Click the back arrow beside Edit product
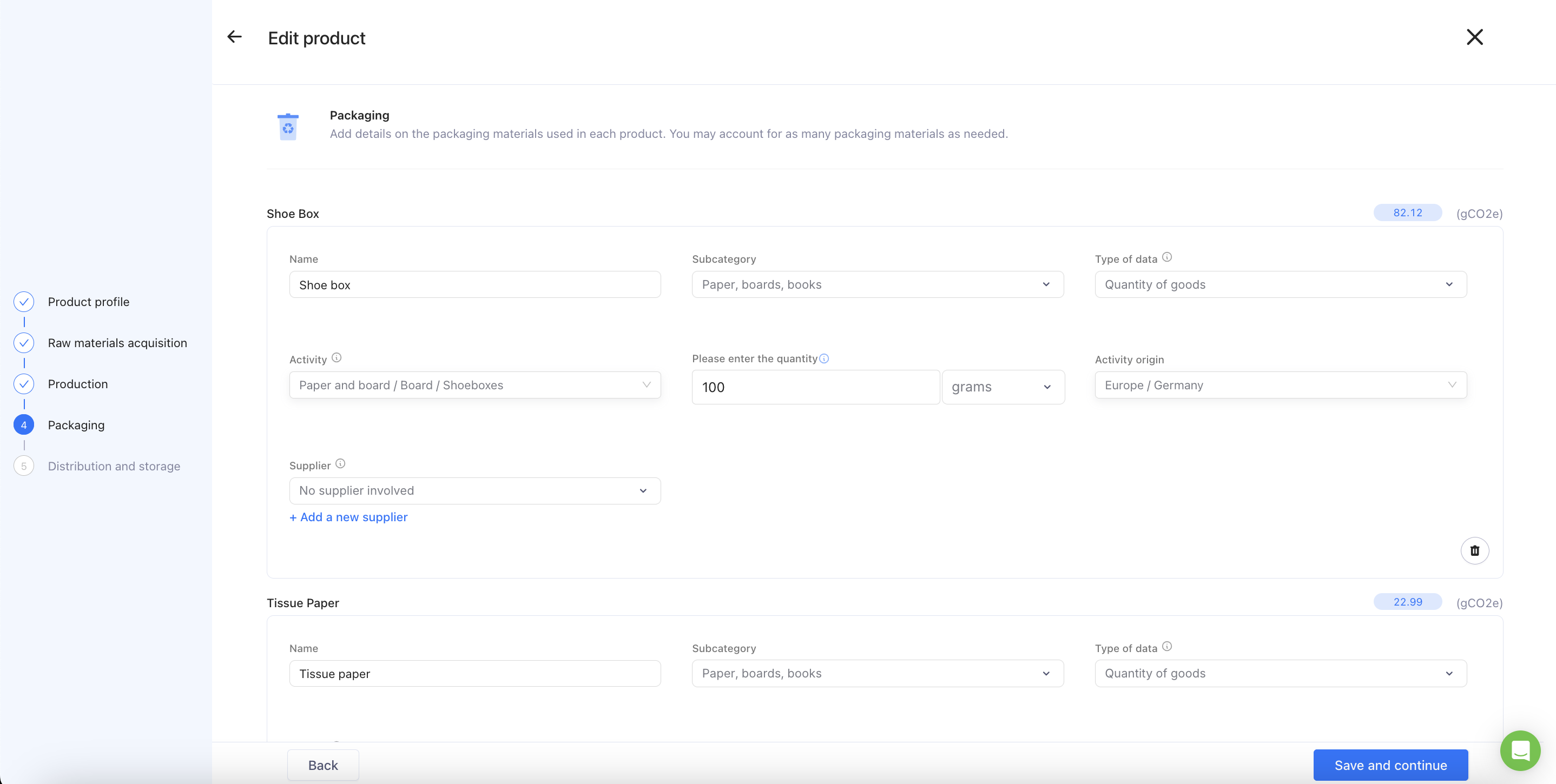The width and height of the screenshot is (1556, 784). pyautogui.click(x=234, y=37)
